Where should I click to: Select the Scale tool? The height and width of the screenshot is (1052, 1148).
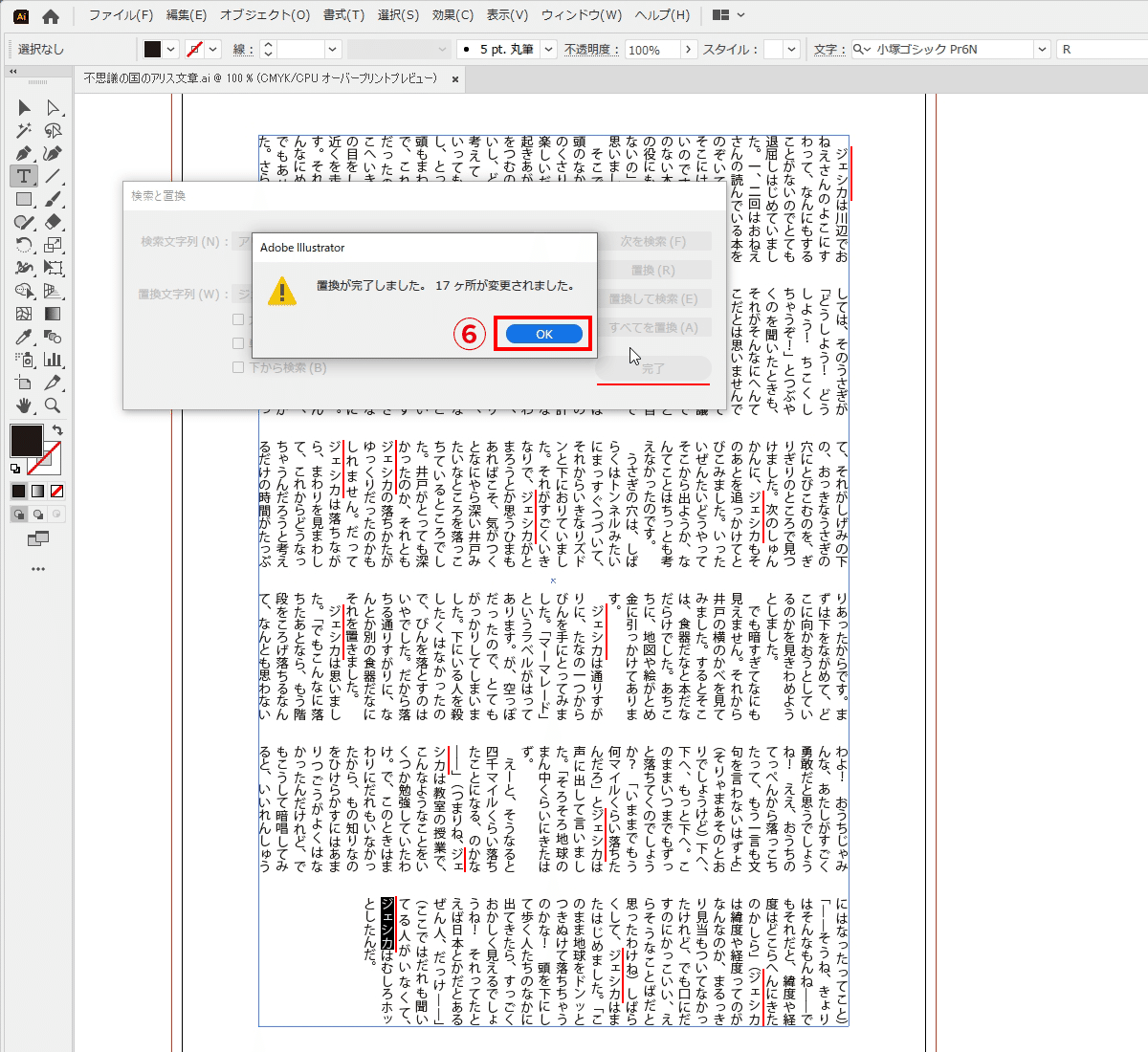(x=53, y=245)
